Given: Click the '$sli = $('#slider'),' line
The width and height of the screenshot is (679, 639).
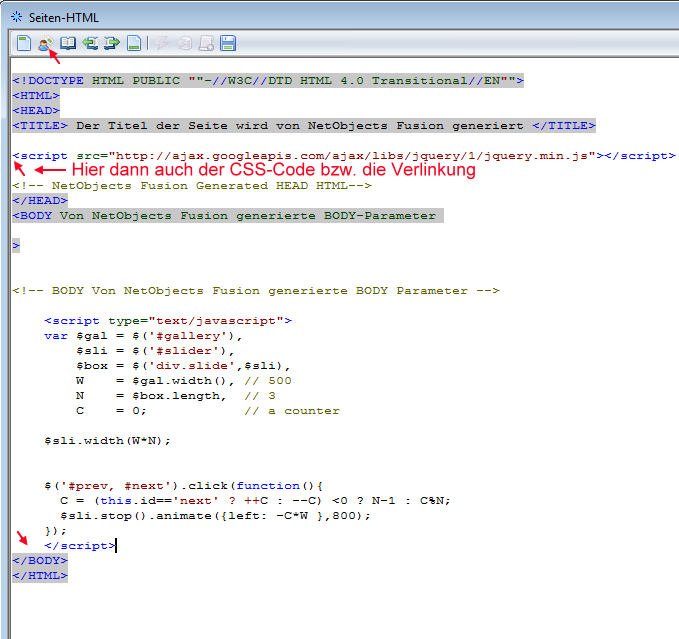Looking at the screenshot, I should 155,351.
